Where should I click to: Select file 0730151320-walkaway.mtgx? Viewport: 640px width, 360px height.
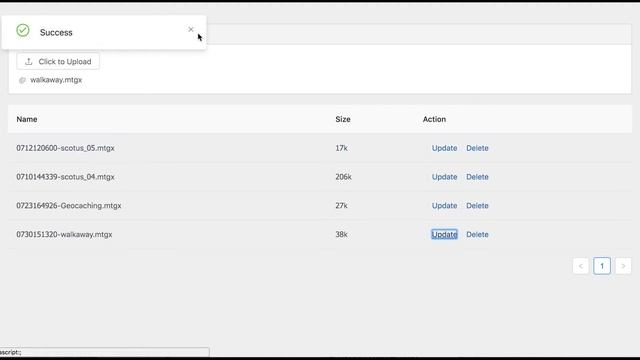64,235
